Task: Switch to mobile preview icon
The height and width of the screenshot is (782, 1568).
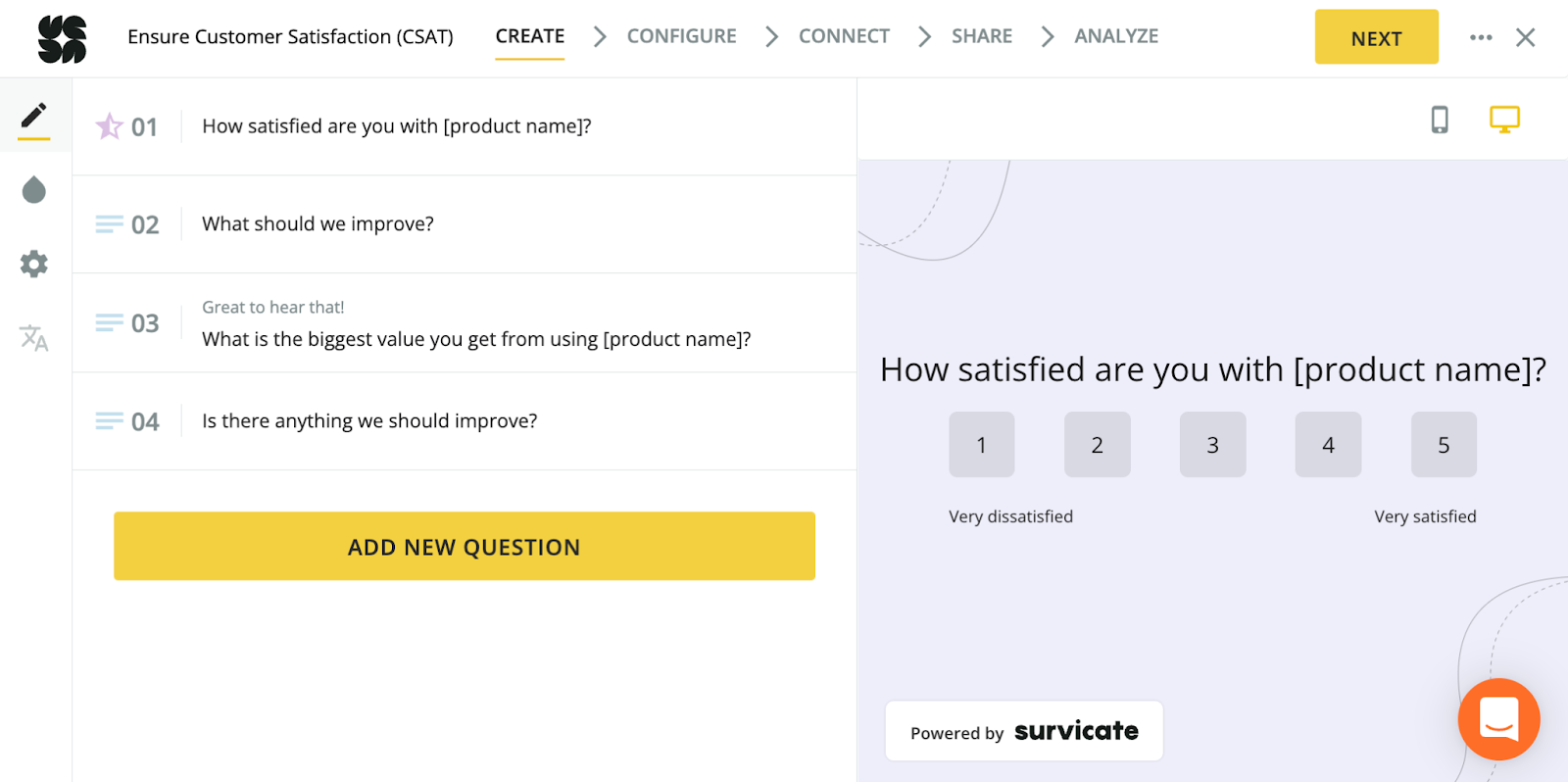Action: click(1439, 120)
